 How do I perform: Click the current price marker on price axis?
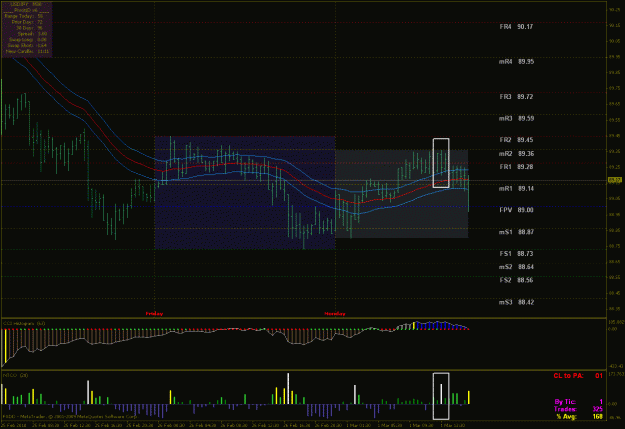coord(615,181)
